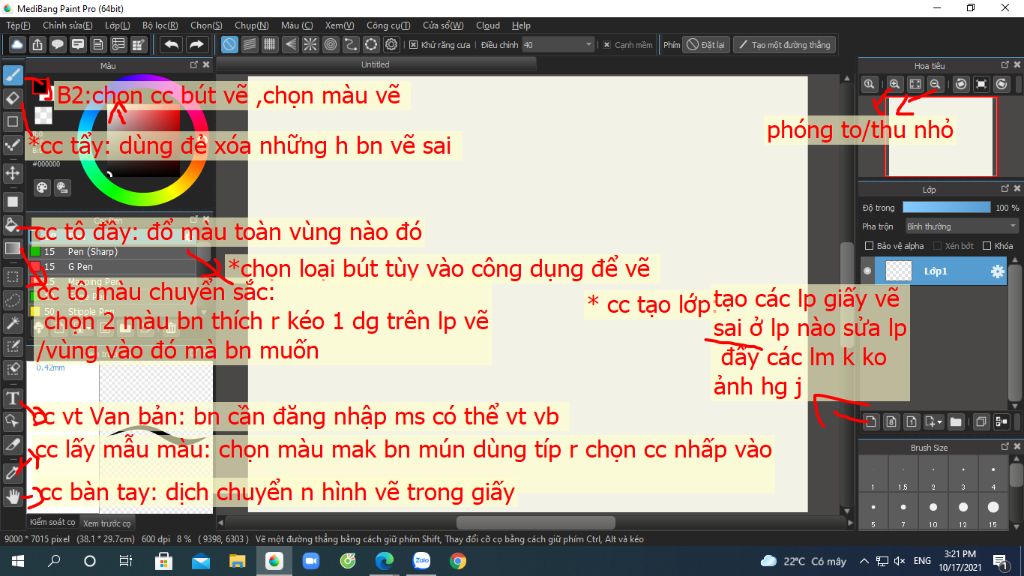Image resolution: width=1024 pixels, height=576 pixels.
Task: Enable crisscross snap
Action: [270, 44]
